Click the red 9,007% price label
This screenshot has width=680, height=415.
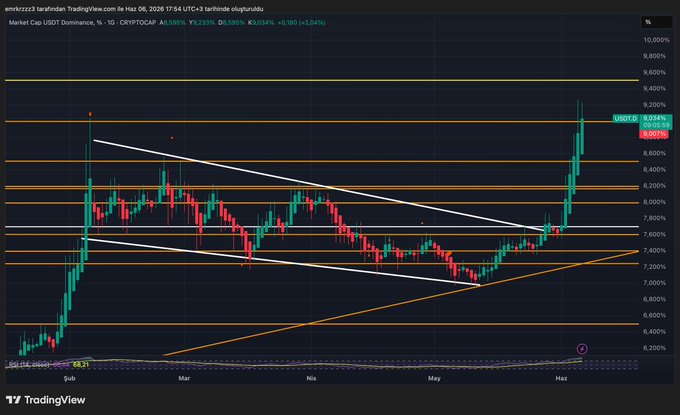click(654, 134)
